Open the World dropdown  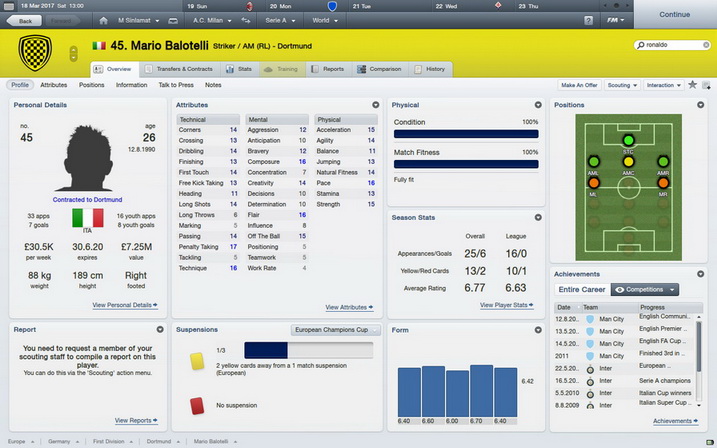[325, 21]
